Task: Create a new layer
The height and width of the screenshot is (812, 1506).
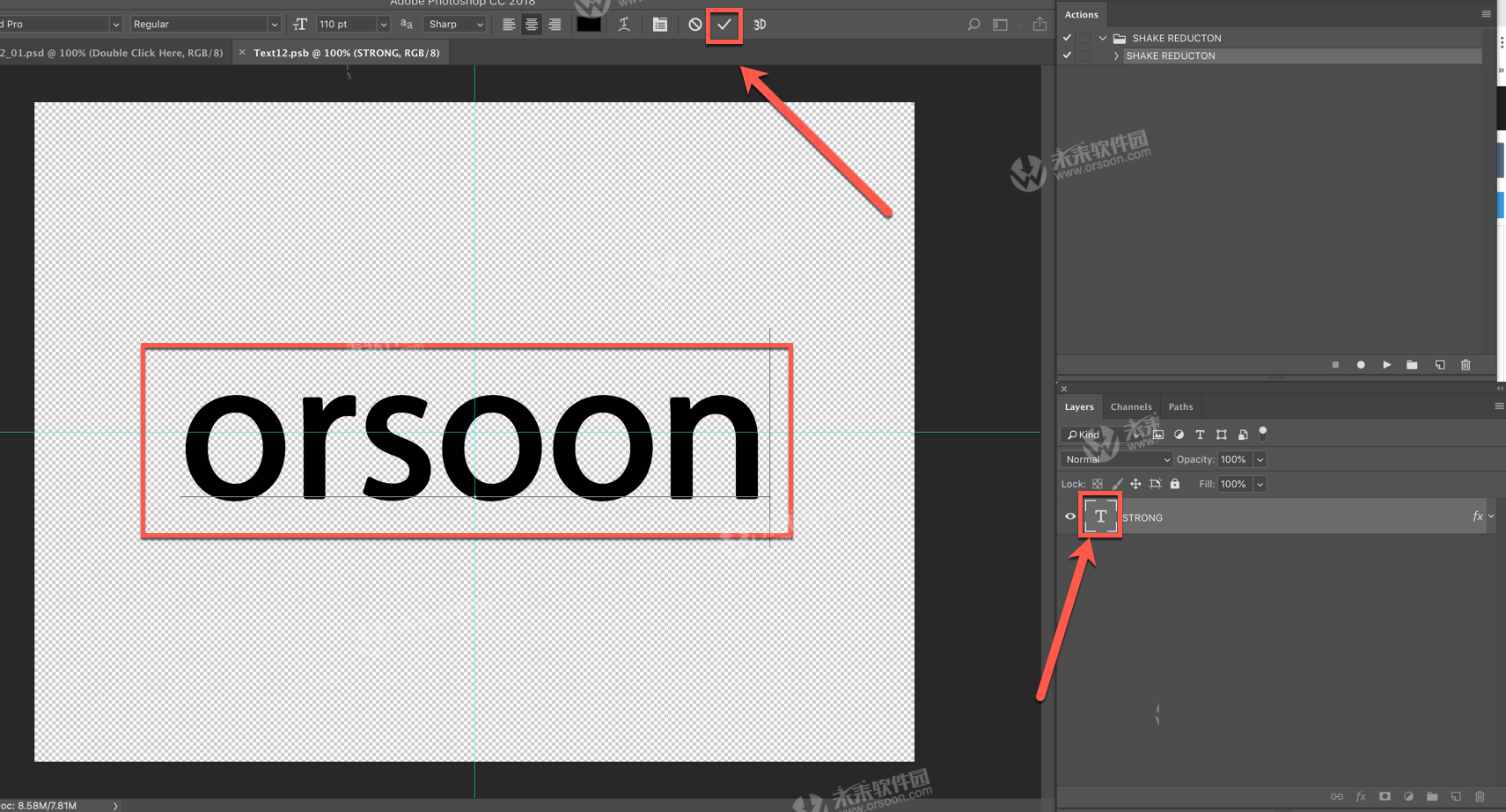Action: click(x=1456, y=796)
